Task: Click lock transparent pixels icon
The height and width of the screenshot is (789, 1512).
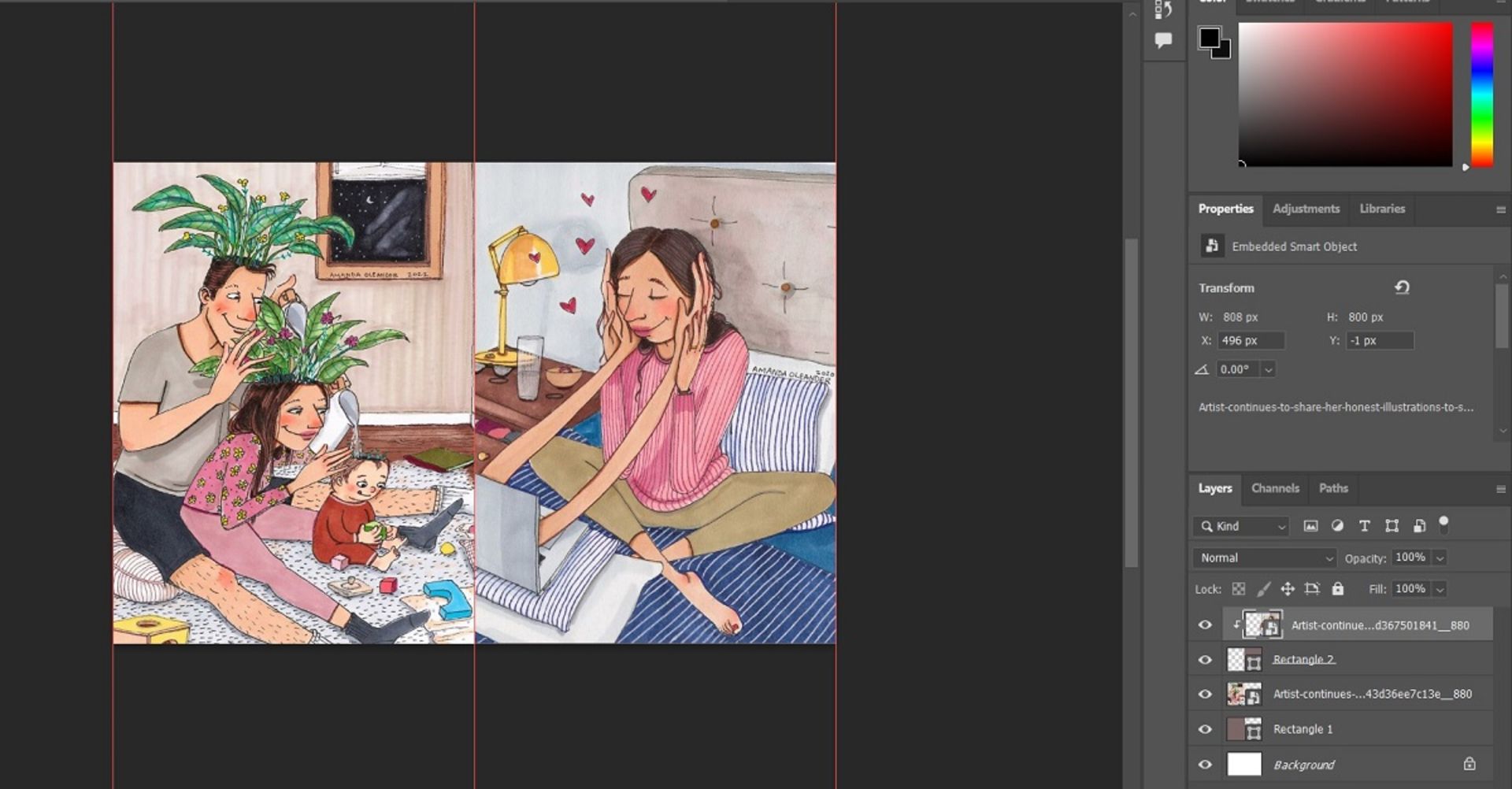Action: (x=1239, y=589)
